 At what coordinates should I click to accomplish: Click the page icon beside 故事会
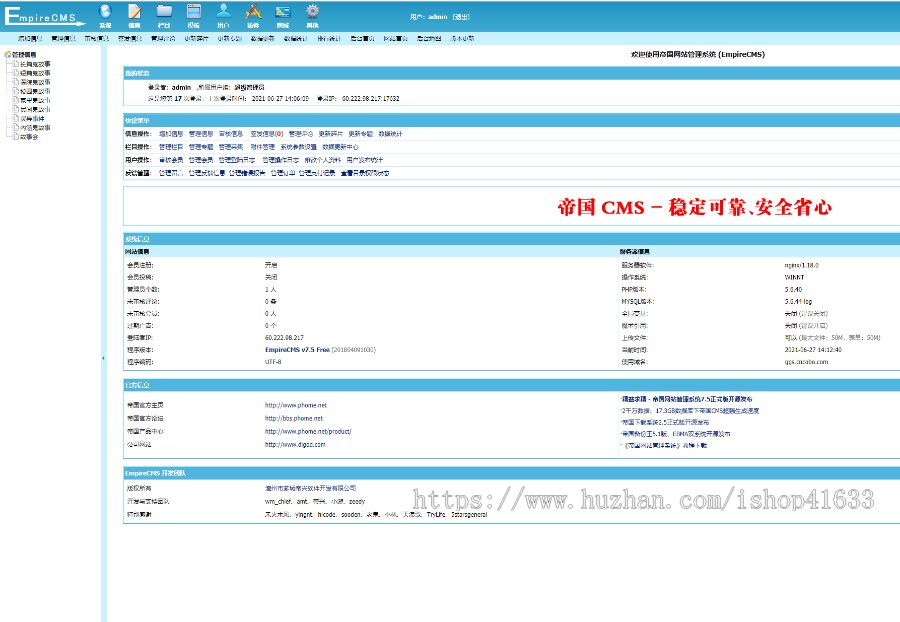(x=15, y=137)
